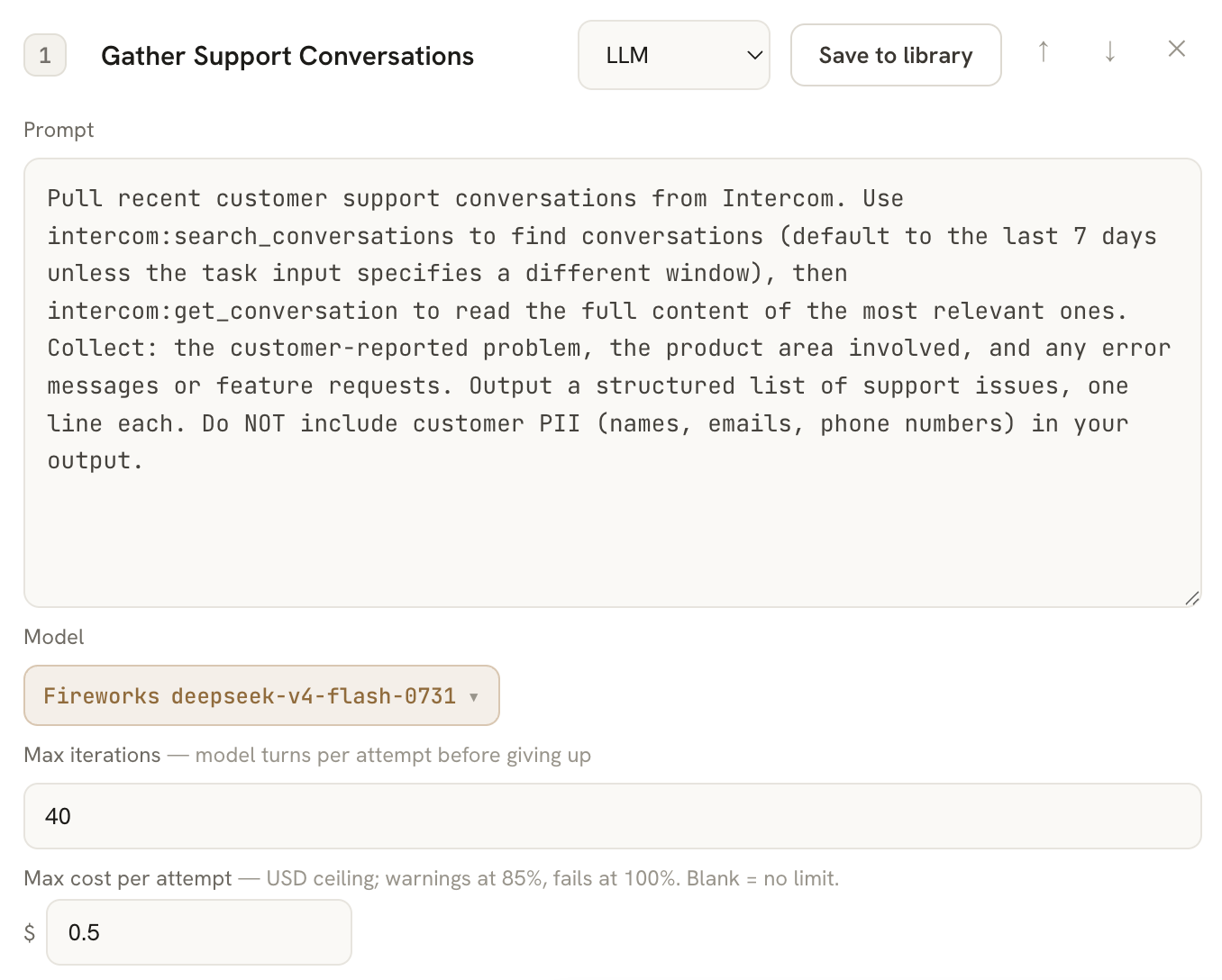Click the Max iterations label text
1222x980 pixels.
[93, 755]
